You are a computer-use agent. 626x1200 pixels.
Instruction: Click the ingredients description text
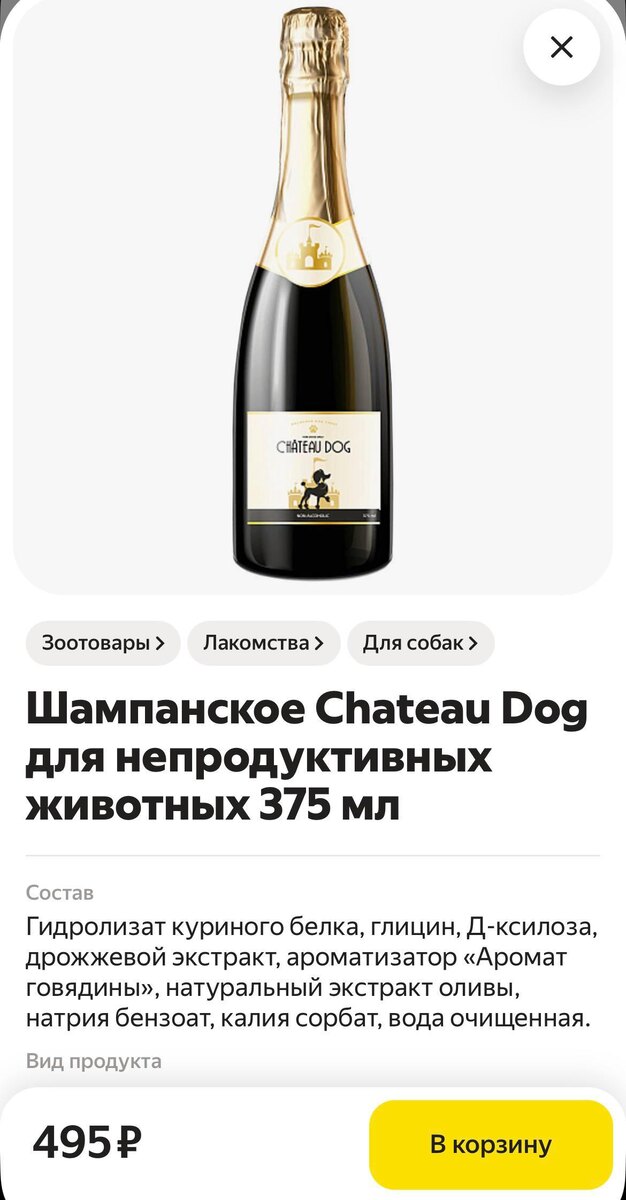click(x=312, y=973)
